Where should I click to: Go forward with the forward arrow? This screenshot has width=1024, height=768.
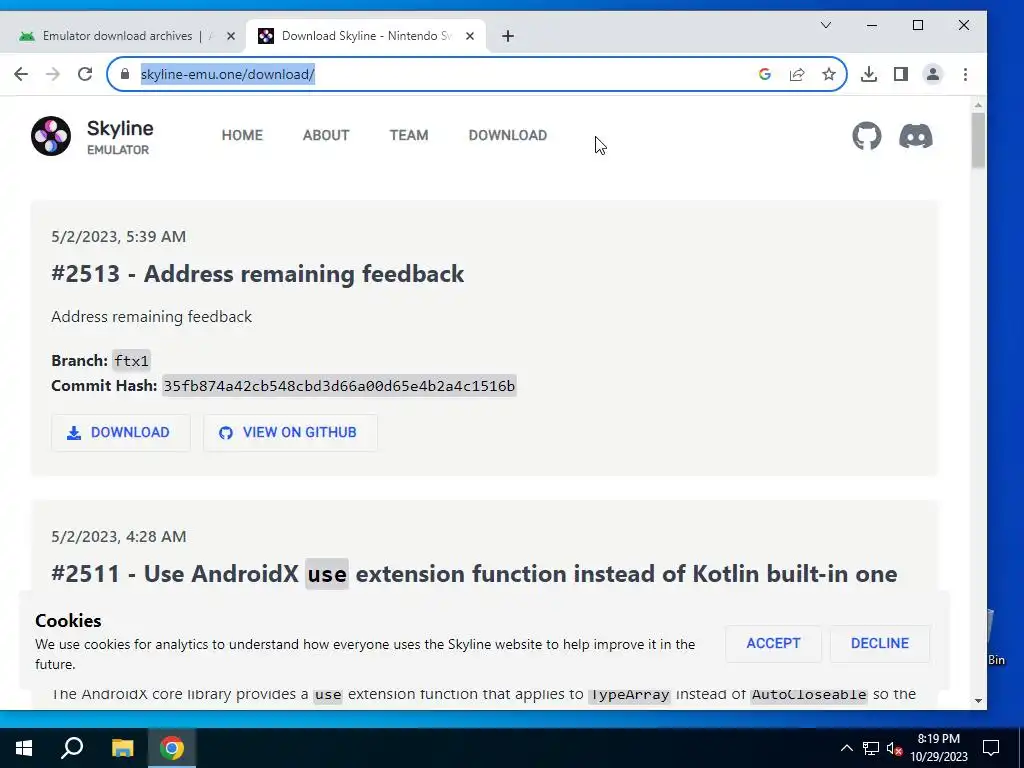(53, 74)
